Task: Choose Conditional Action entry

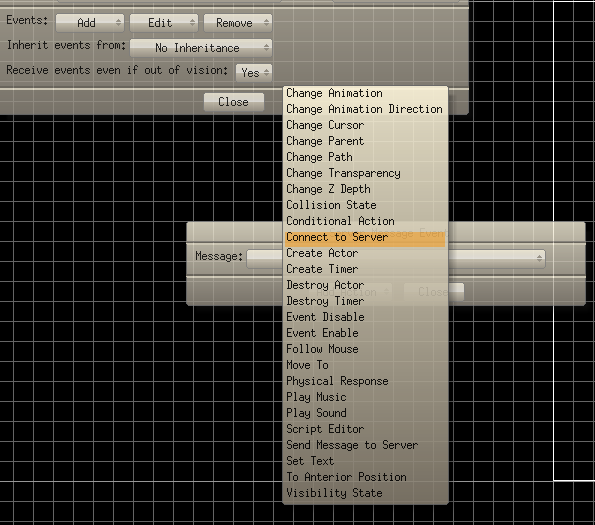Action: [x=365, y=221]
